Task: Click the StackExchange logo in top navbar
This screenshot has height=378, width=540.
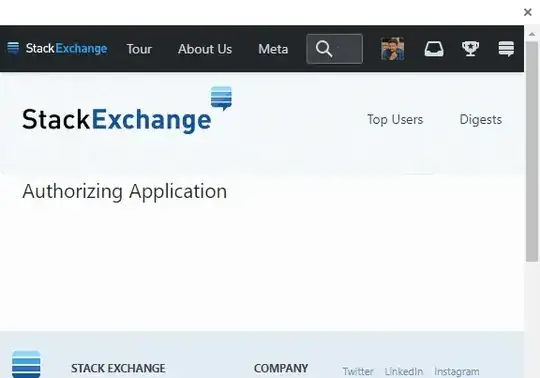Action: pos(57,49)
